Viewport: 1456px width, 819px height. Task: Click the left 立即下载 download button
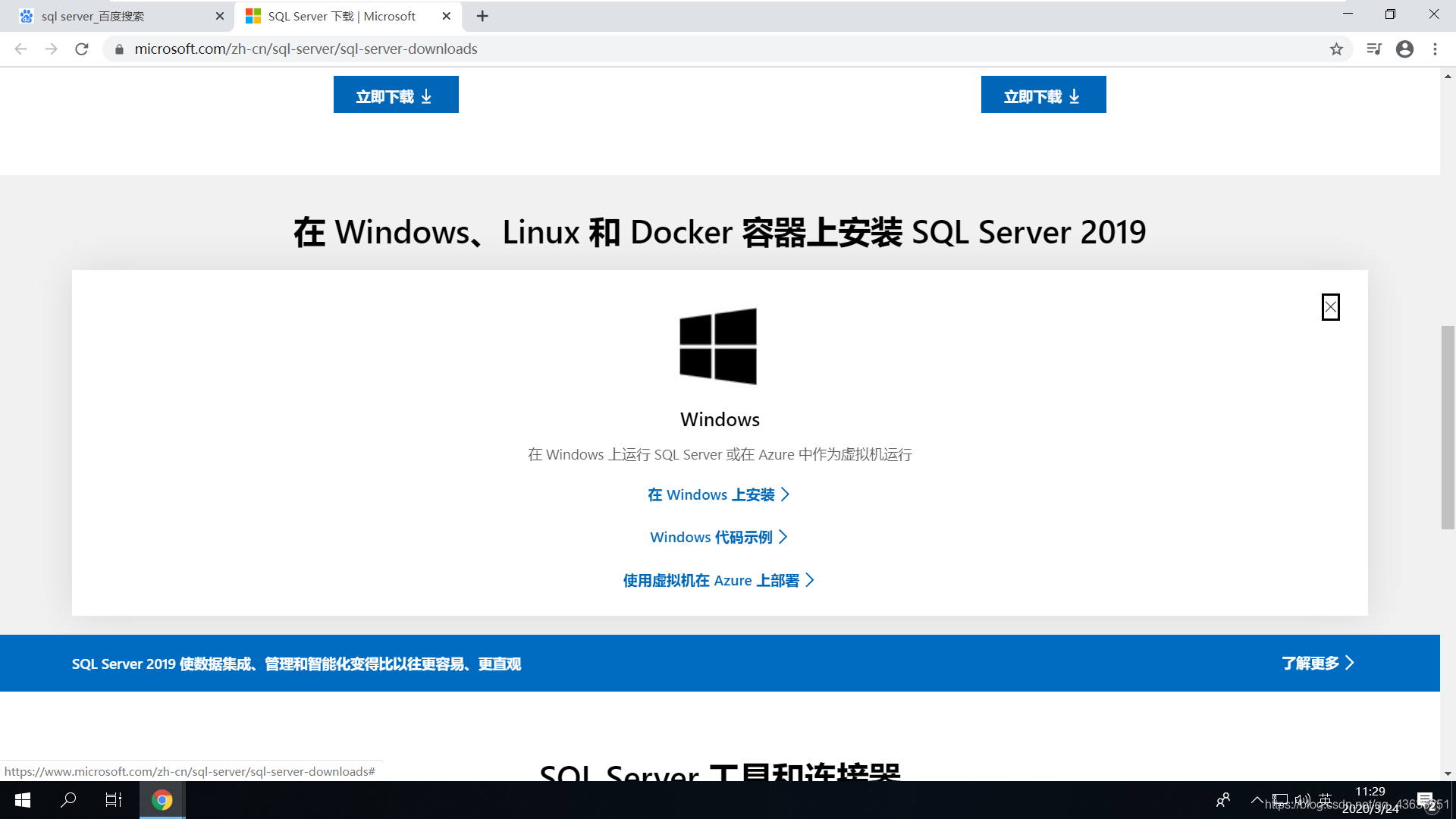coord(396,95)
